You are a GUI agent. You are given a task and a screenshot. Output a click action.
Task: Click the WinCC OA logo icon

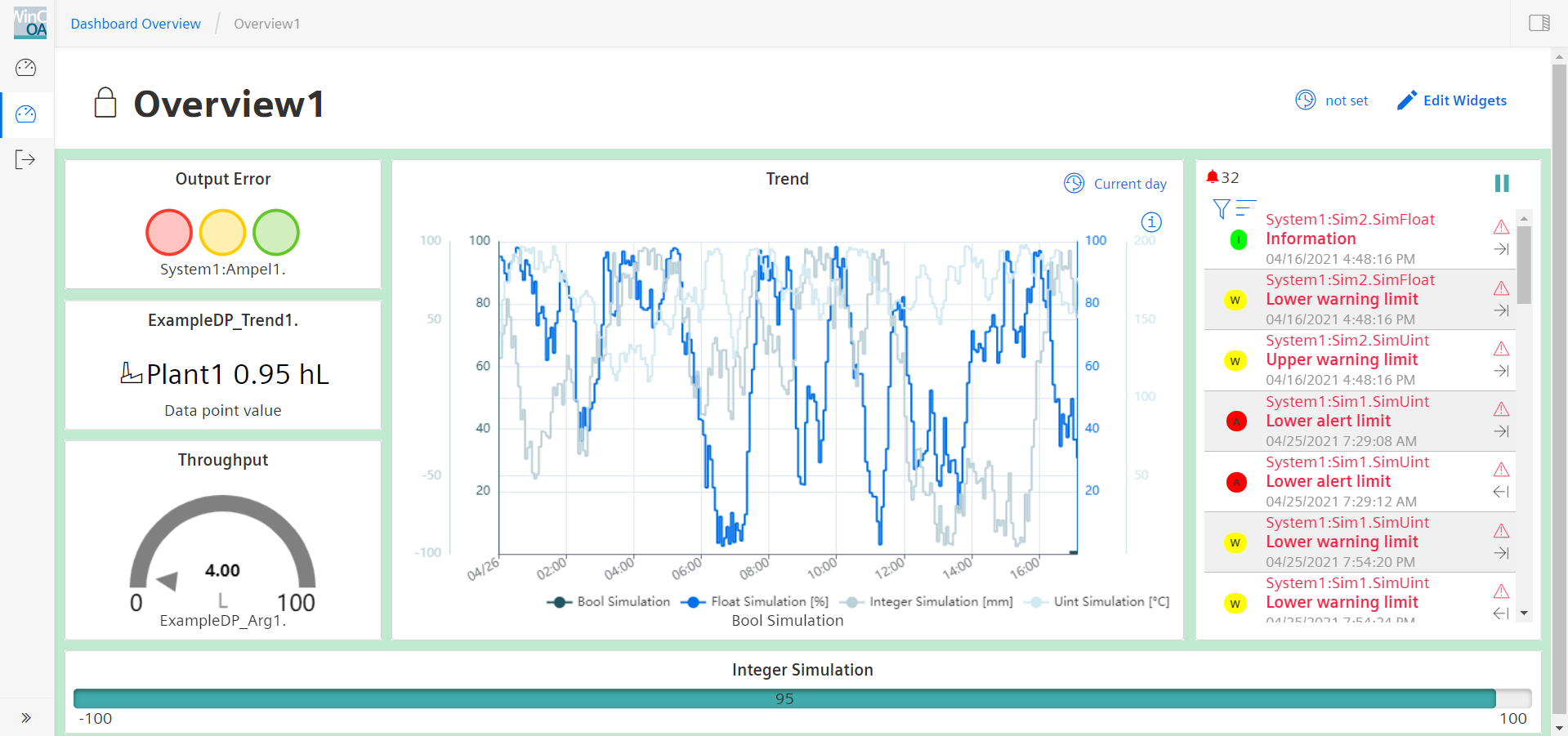pos(29,23)
